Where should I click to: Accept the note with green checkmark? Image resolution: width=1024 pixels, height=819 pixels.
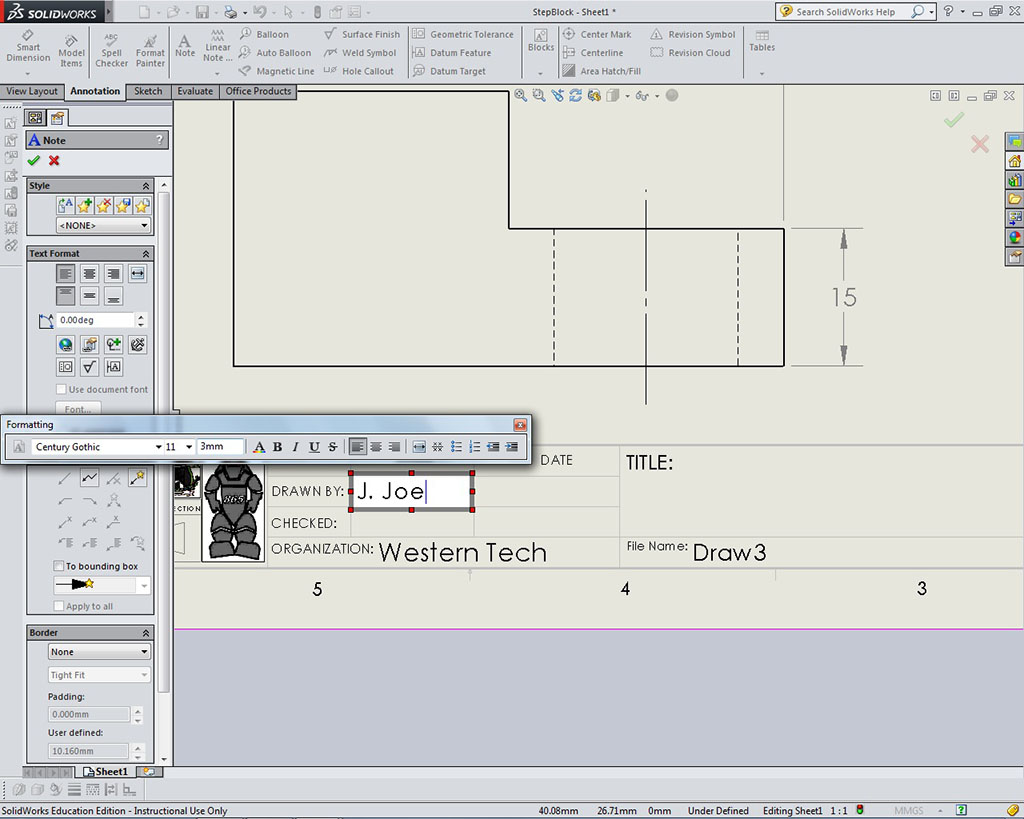click(34, 161)
